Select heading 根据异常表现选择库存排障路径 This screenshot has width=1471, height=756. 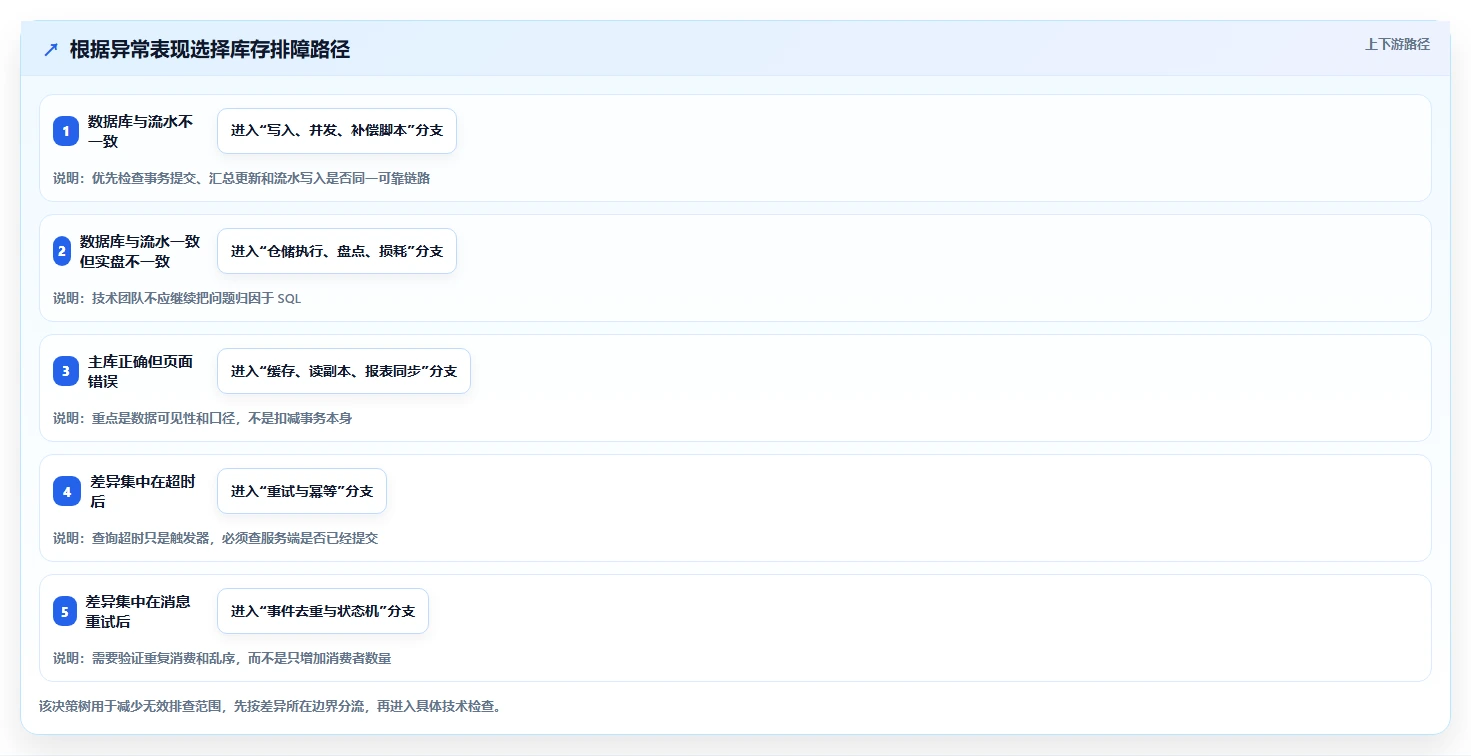click(210, 49)
